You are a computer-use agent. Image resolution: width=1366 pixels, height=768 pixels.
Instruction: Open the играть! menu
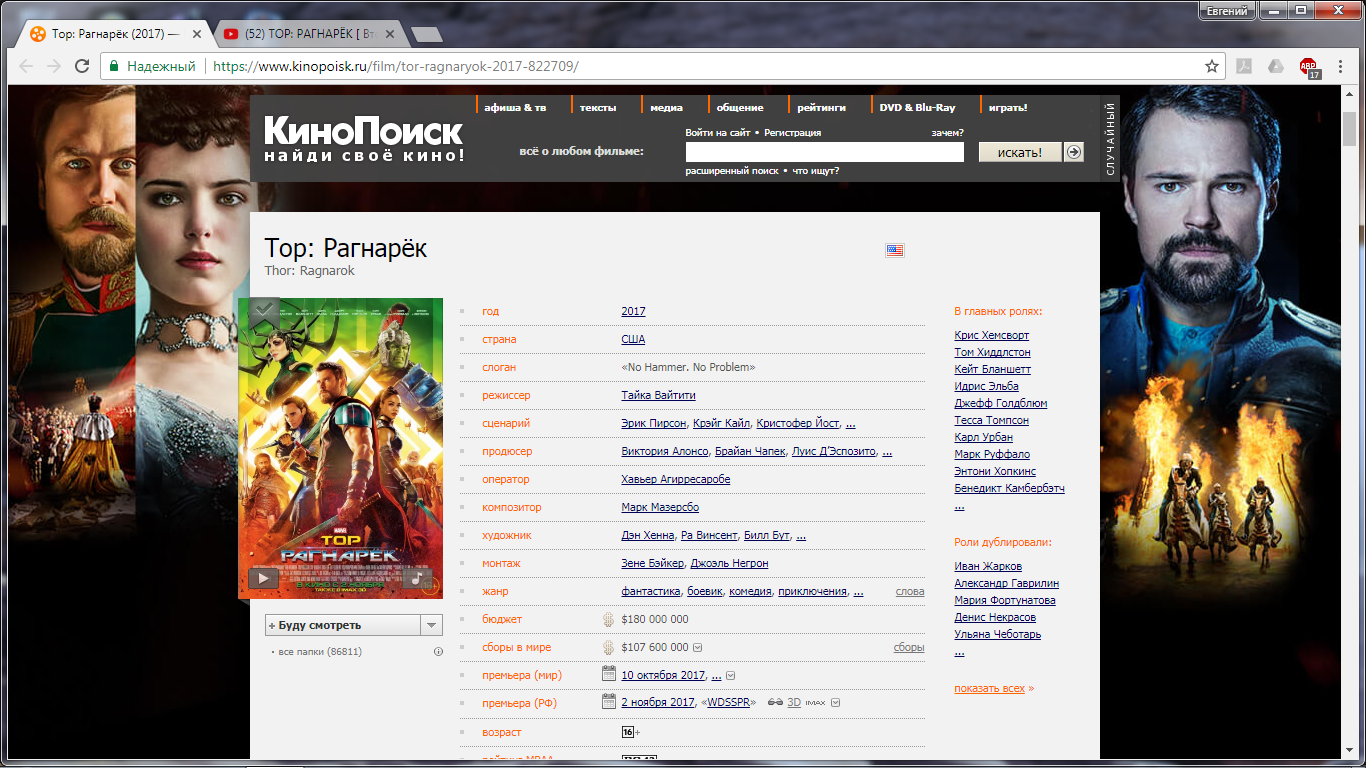[x=1008, y=107]
